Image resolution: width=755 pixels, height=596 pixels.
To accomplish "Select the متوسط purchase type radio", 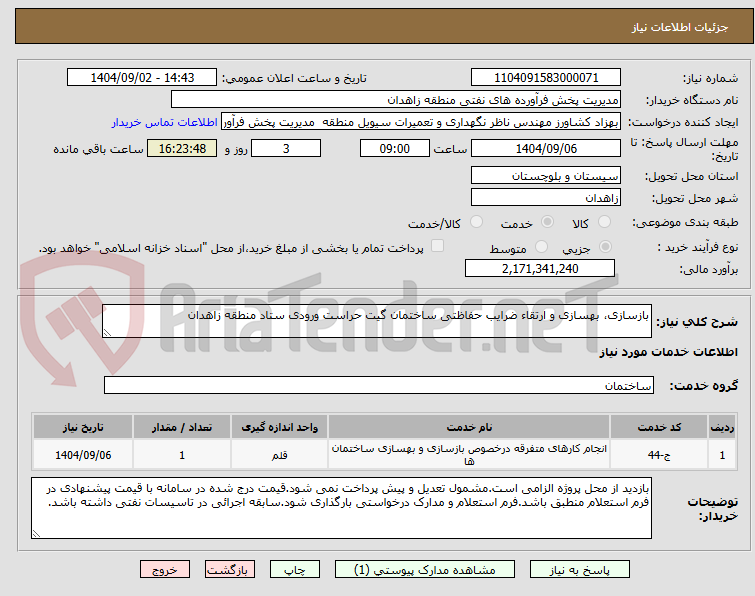I will click(x=541, y=247).
